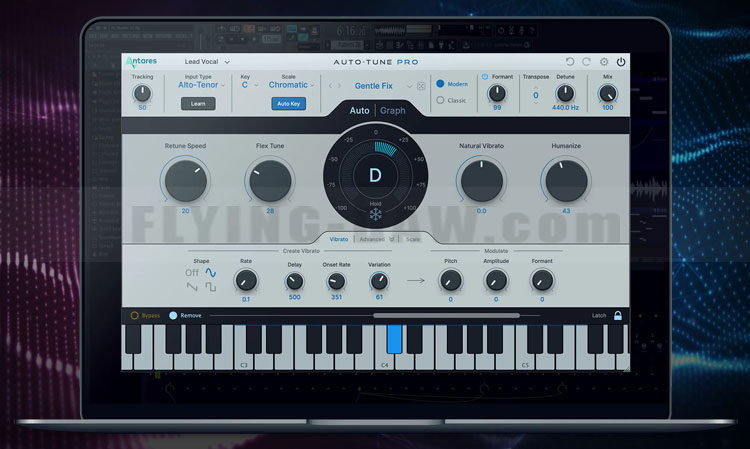Set vibrato shape to Off
Image resolution: width=750 pixels, height=449 pixels.
coord(192,273)
